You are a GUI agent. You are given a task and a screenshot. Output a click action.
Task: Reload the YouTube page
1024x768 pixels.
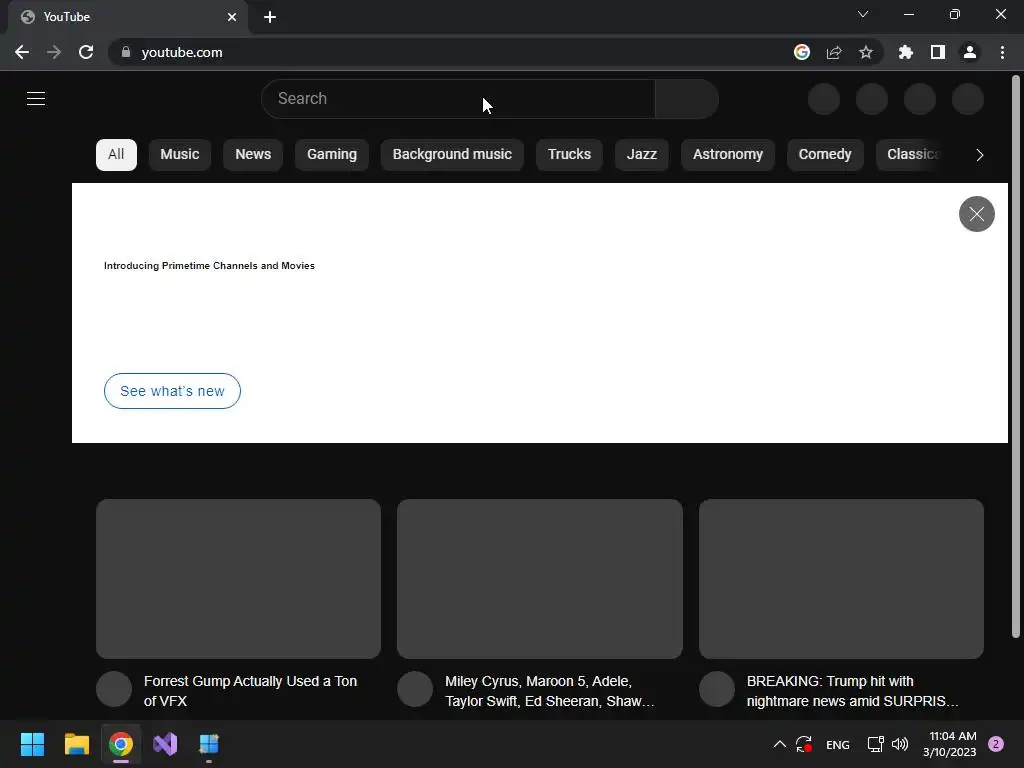point(86,52)
